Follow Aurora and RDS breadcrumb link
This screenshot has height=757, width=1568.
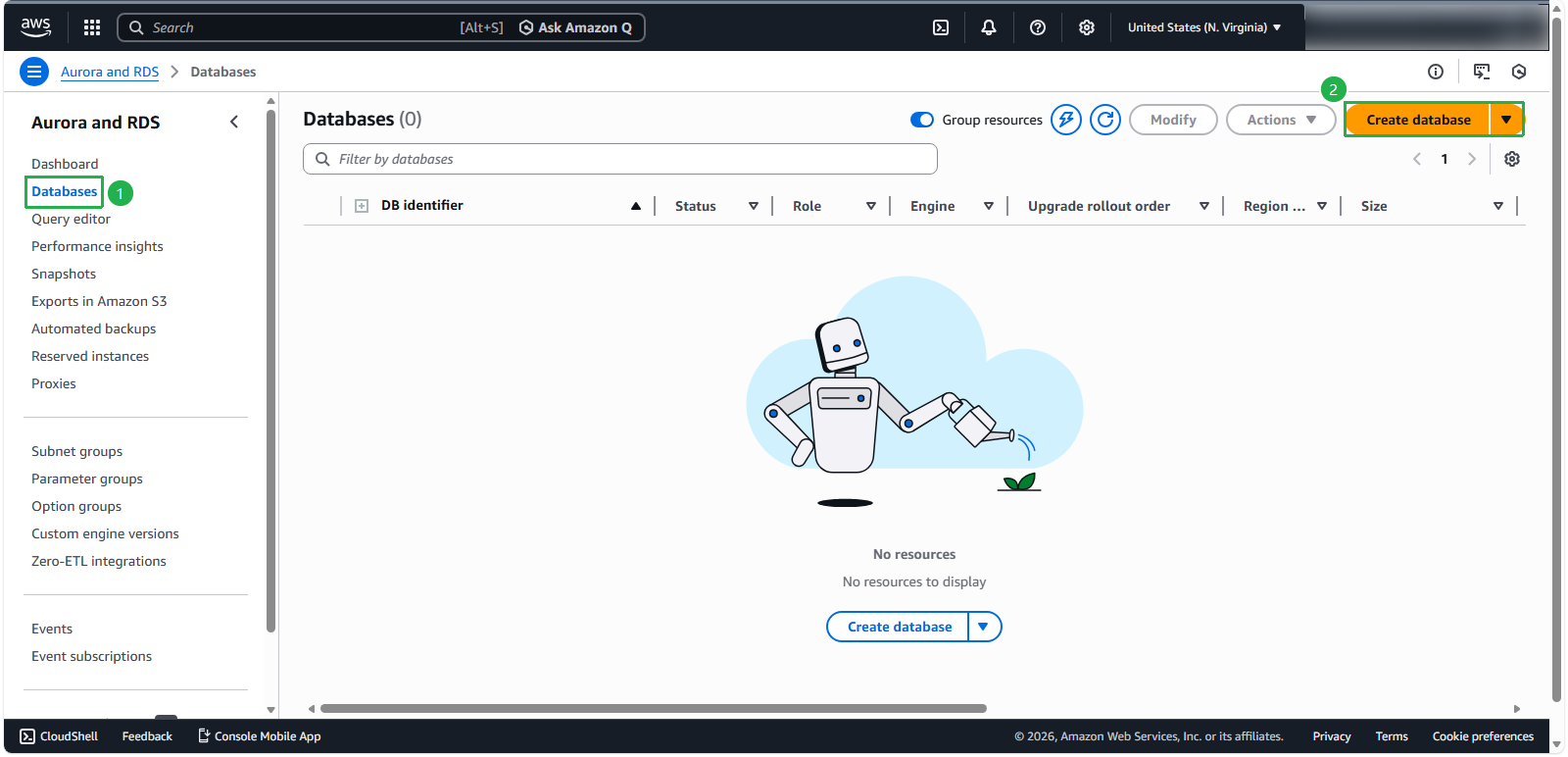click(110, 72)
